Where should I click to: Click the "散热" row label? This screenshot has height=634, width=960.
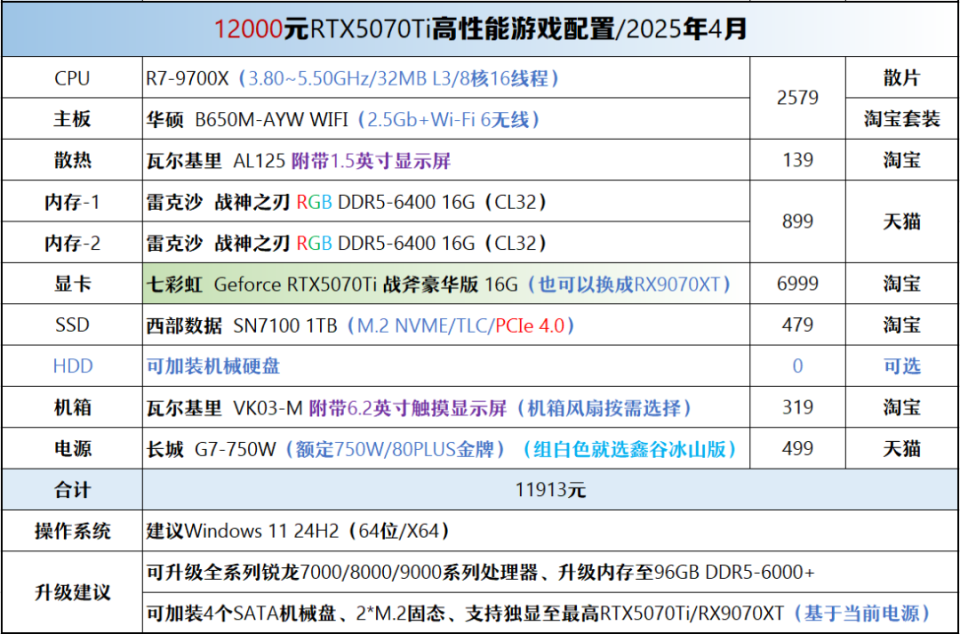tap(72, 160)
